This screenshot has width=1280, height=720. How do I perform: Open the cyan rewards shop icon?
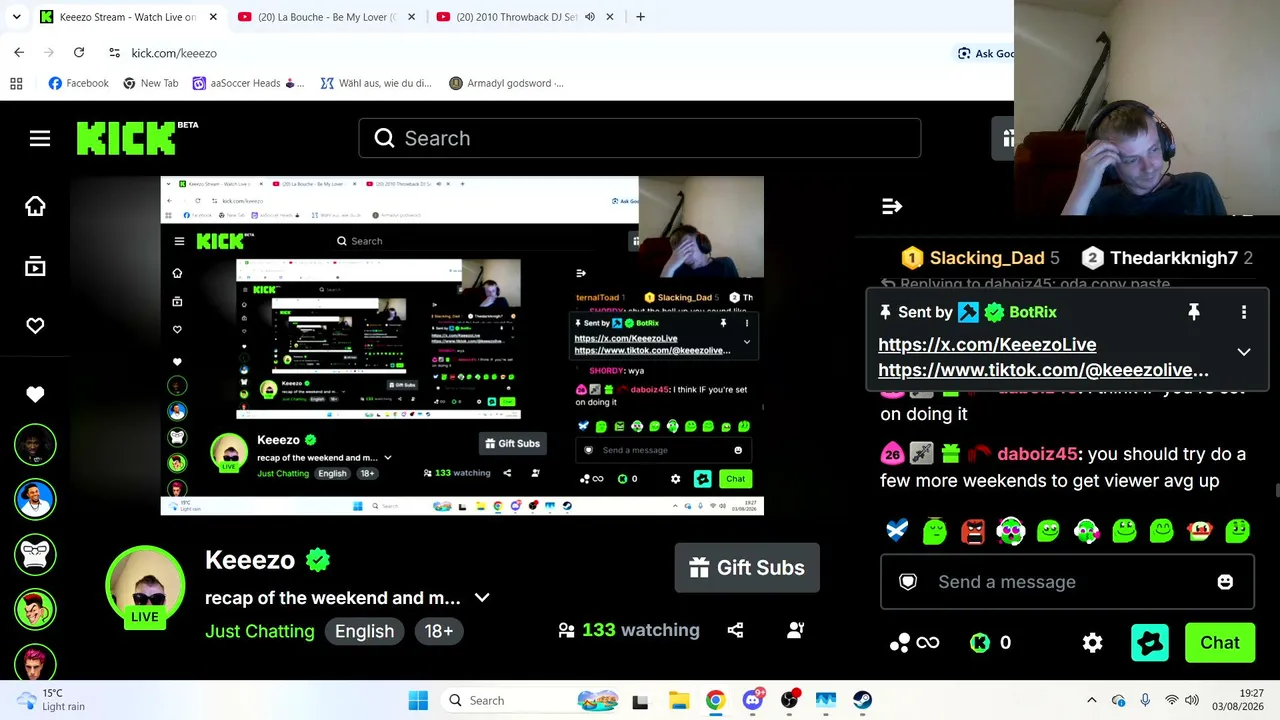tap(1150, 643)
